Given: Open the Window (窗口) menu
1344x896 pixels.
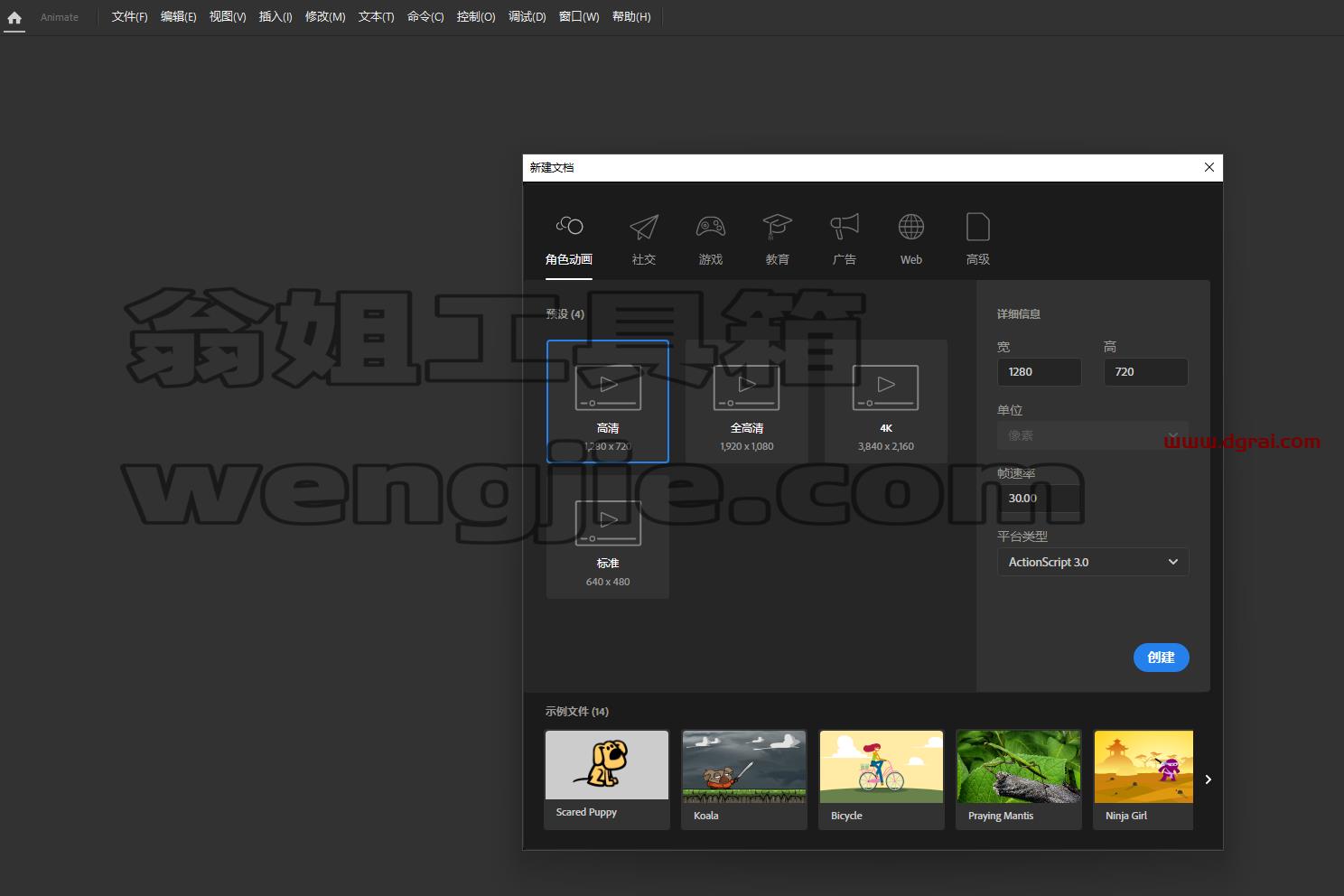Looking at the screenshot, I should (x=579, y=17).
